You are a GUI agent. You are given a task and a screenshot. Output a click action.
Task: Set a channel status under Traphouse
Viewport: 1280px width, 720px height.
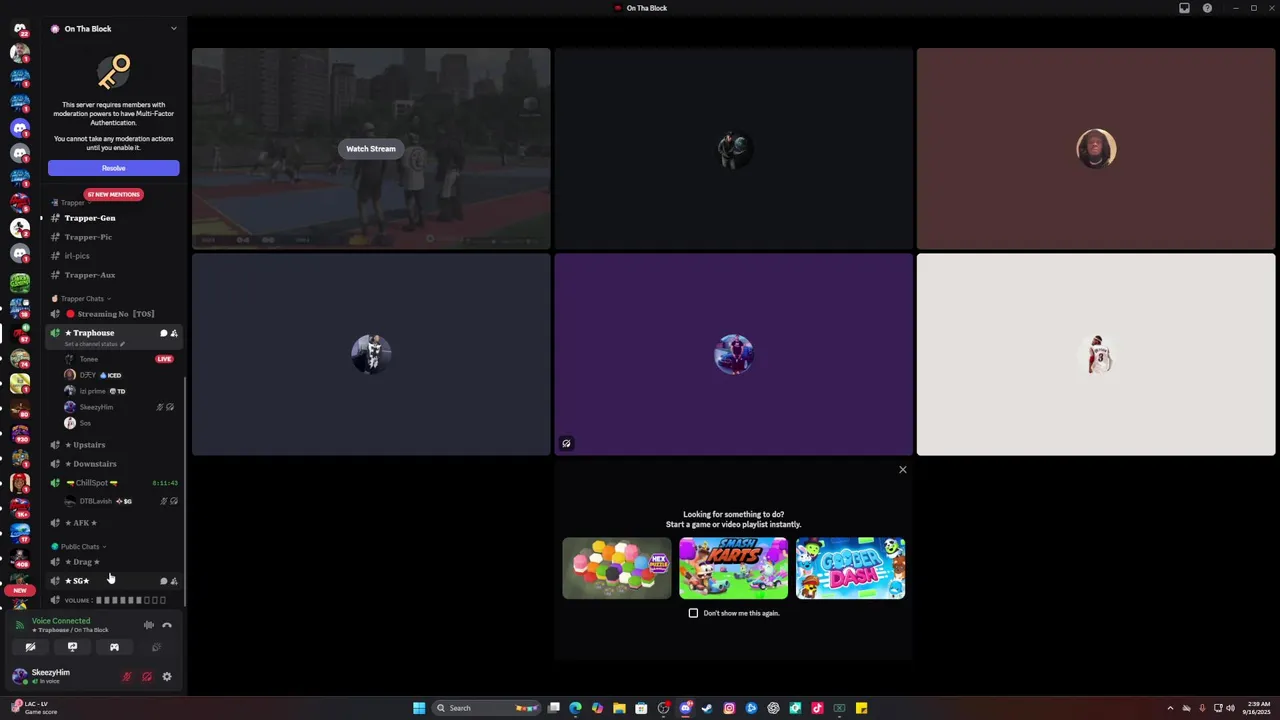(x=94, y=344)
